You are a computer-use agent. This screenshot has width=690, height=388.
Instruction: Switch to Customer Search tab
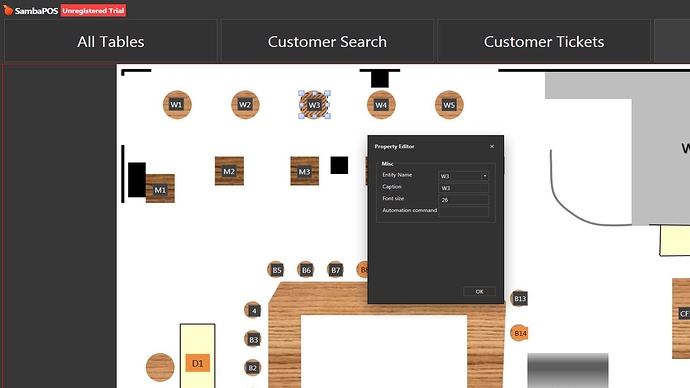pyautogui.click(x=327, y=41)
